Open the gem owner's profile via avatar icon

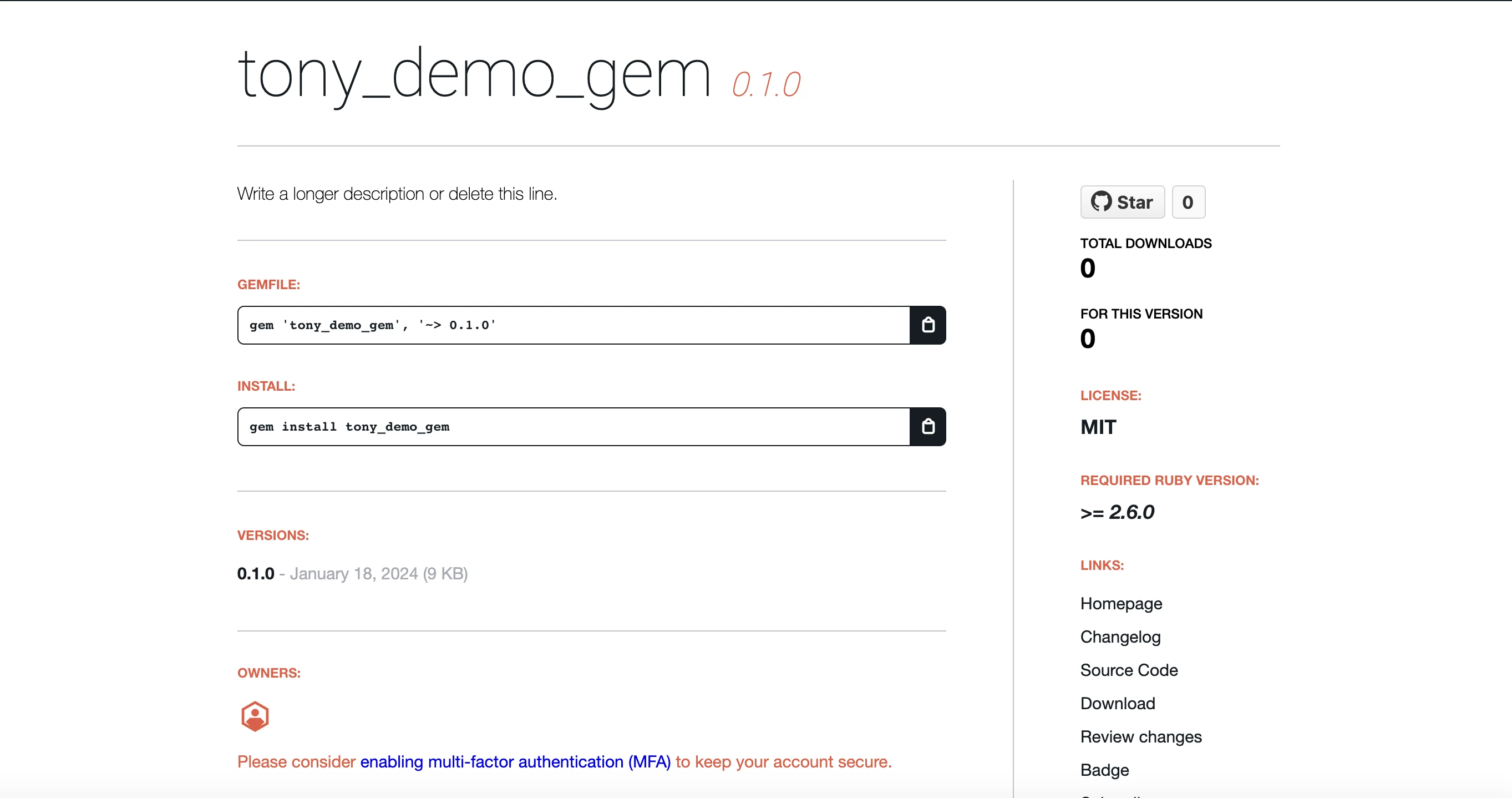254,715
